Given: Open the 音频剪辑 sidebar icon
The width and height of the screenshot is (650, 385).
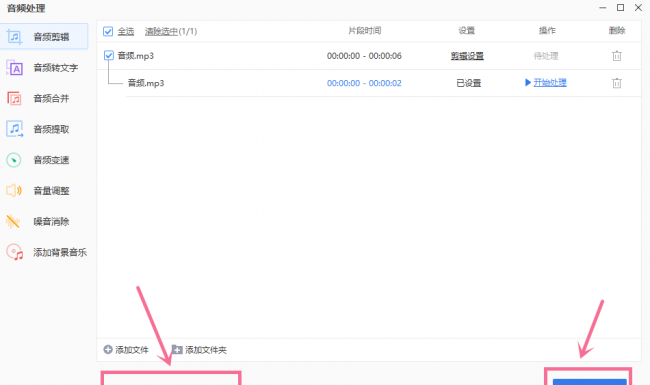Looking at the screenshot, I should click(x=15, y=37).
